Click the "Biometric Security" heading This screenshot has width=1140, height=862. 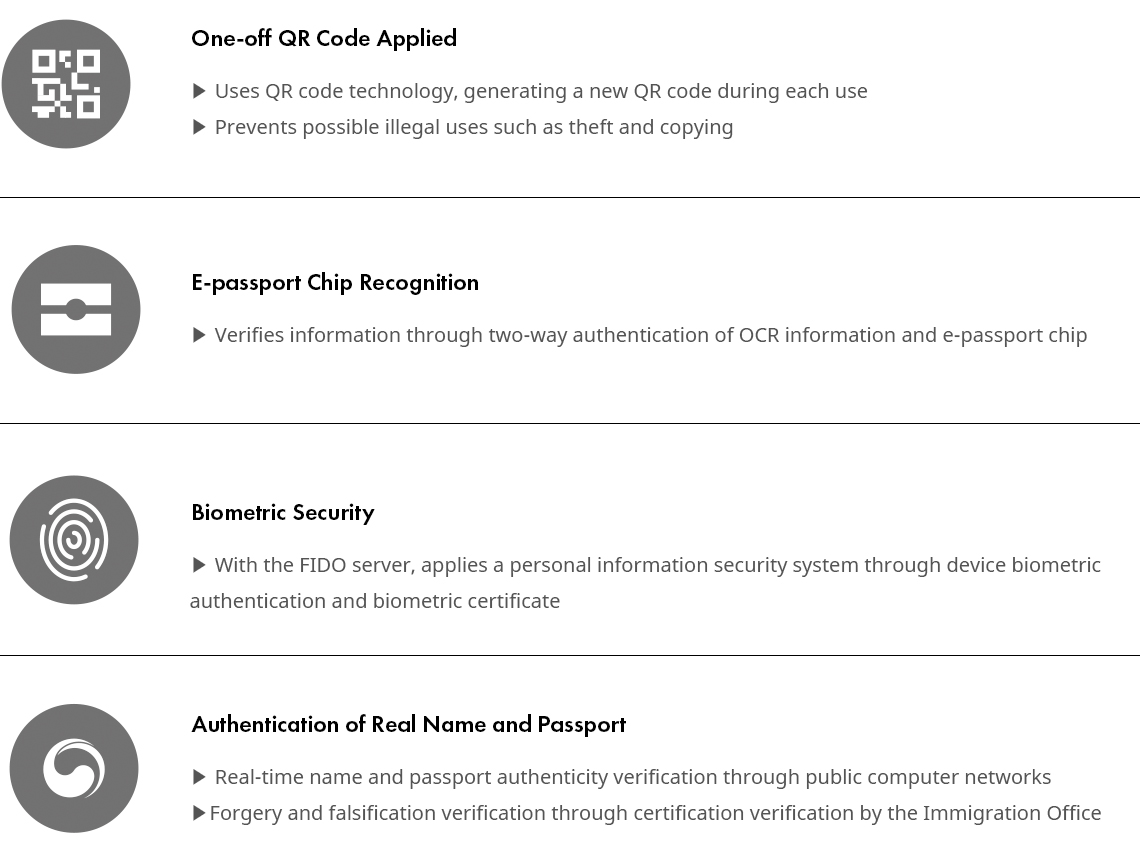[283, 512]
